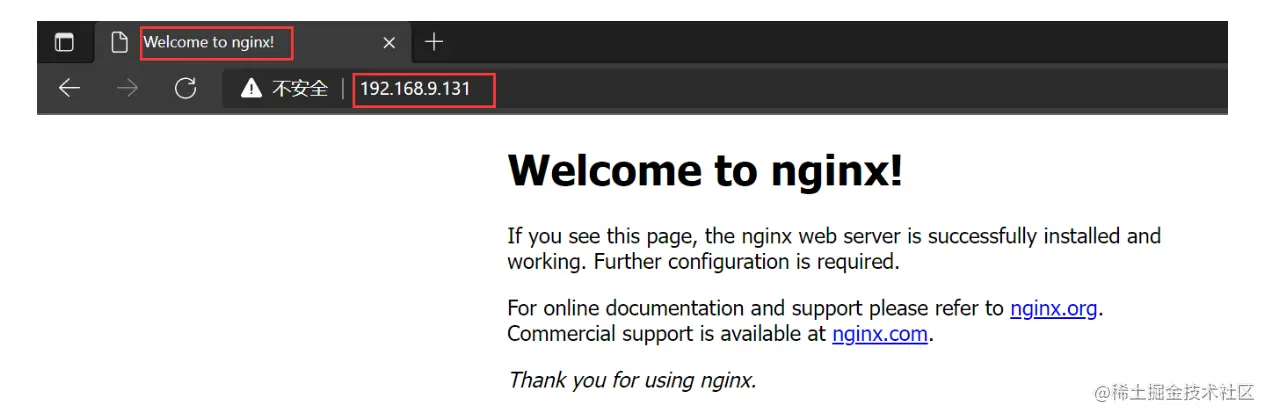Reload the page with refresh icon
Screen dimensions: 1269x417
(185, 89)
